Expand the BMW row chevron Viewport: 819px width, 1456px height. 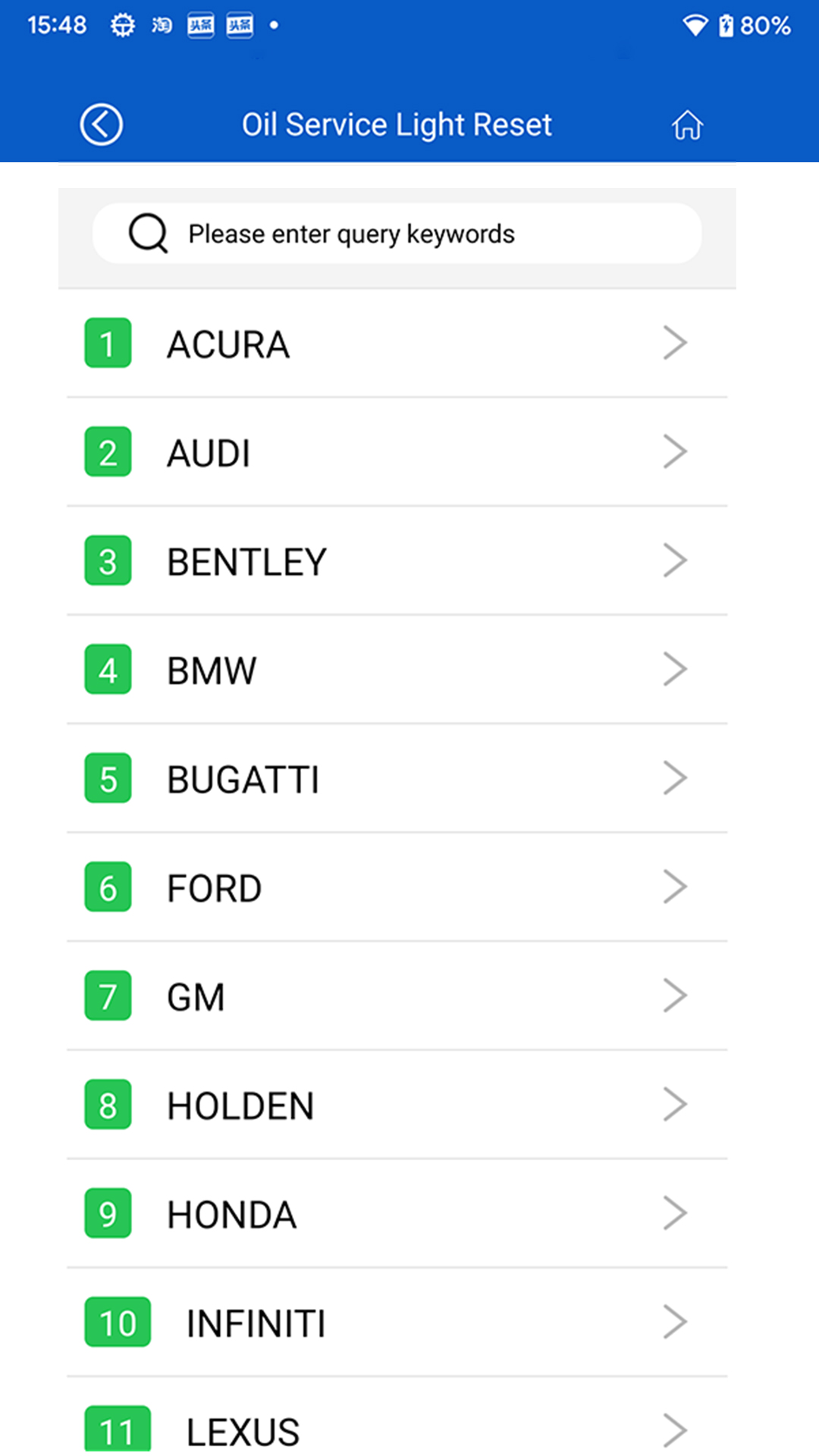[675, 670]
